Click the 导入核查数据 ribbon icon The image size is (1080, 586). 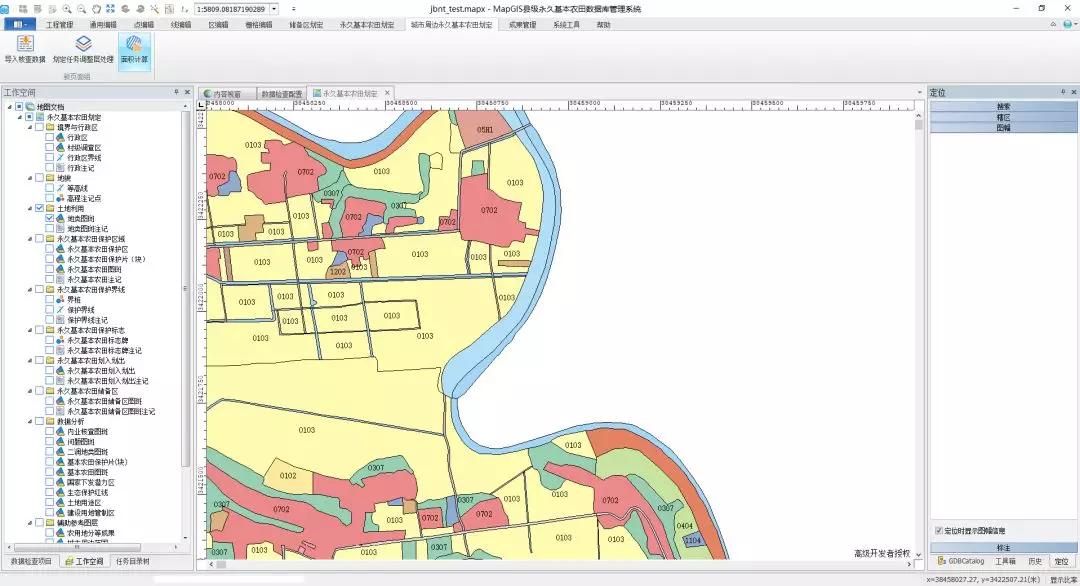point(25,44)
